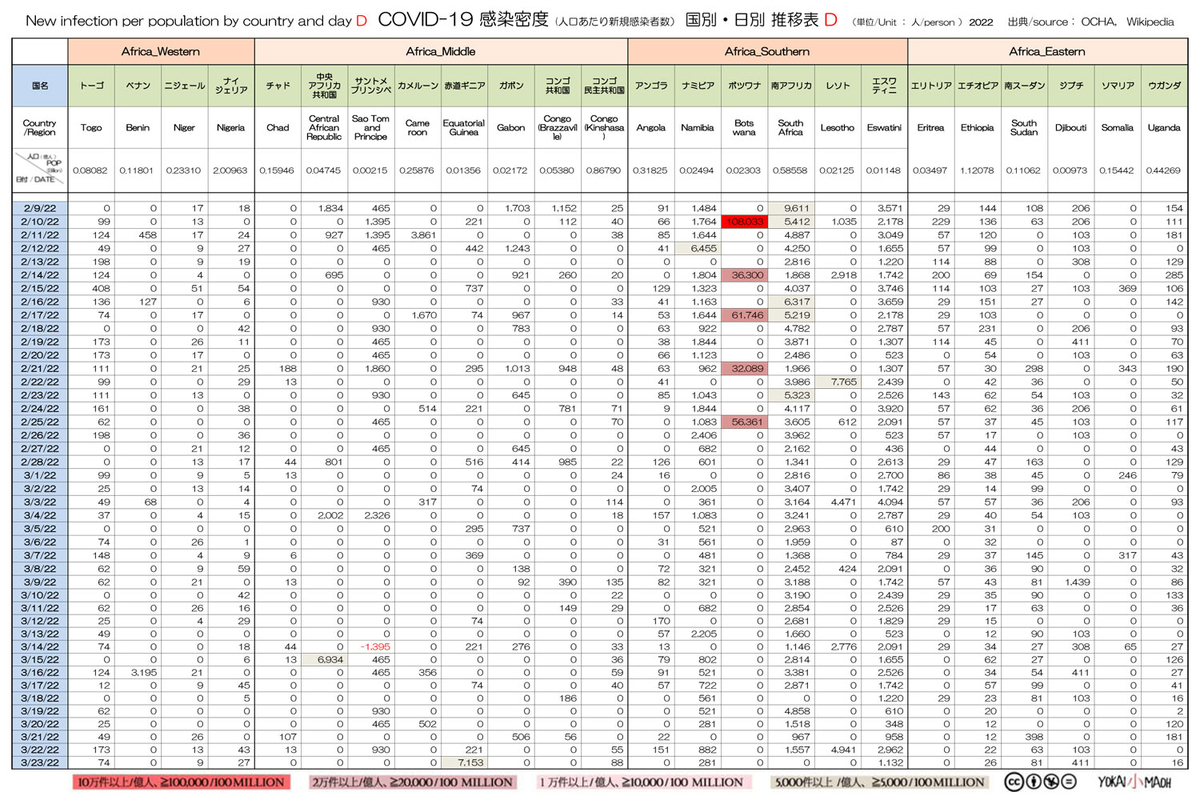Click the Equatorial Guinea column header
The image size is (1200, 800).
coord(464,128)
